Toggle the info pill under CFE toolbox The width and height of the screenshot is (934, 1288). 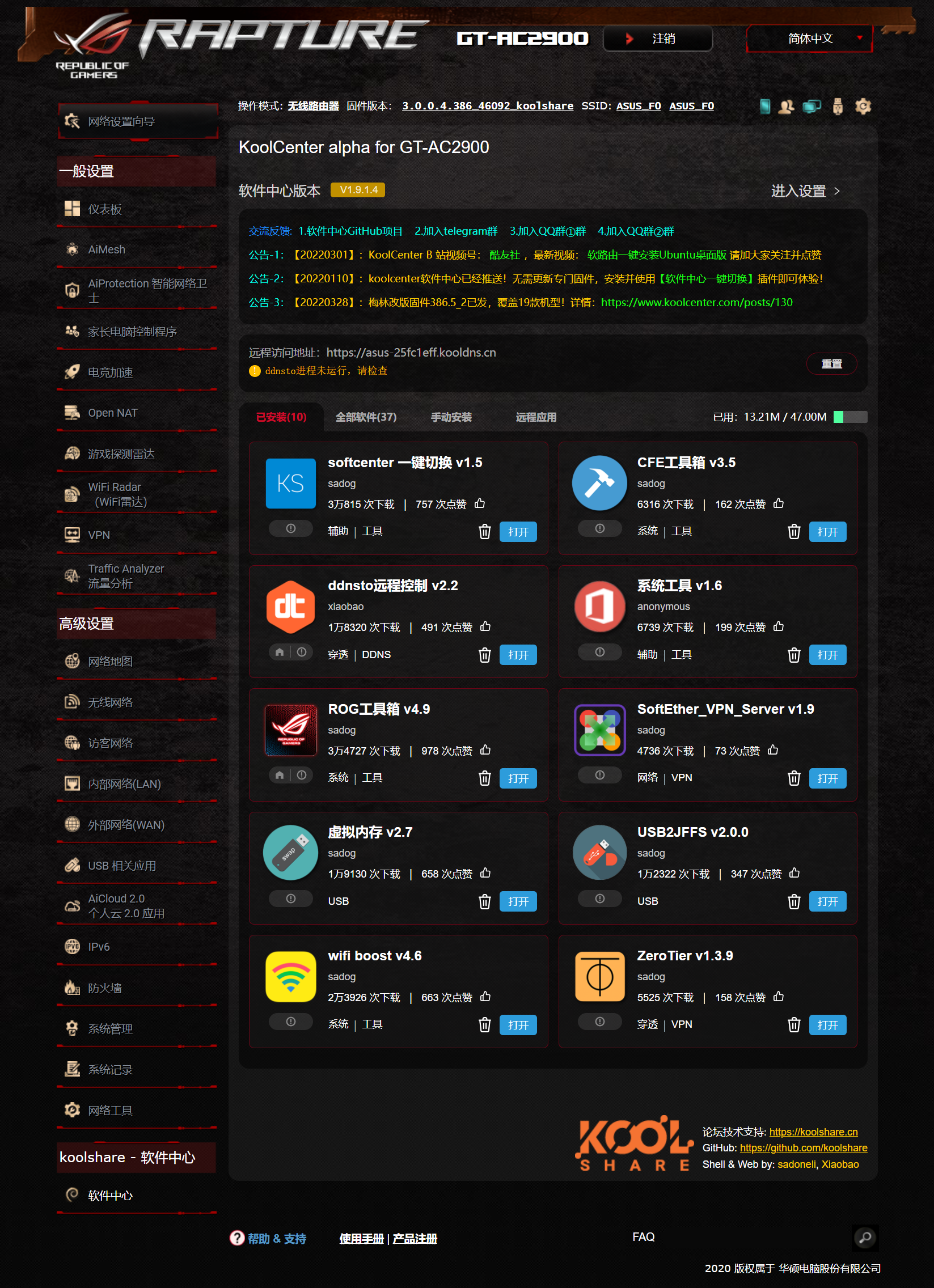[x=599, y=529]
